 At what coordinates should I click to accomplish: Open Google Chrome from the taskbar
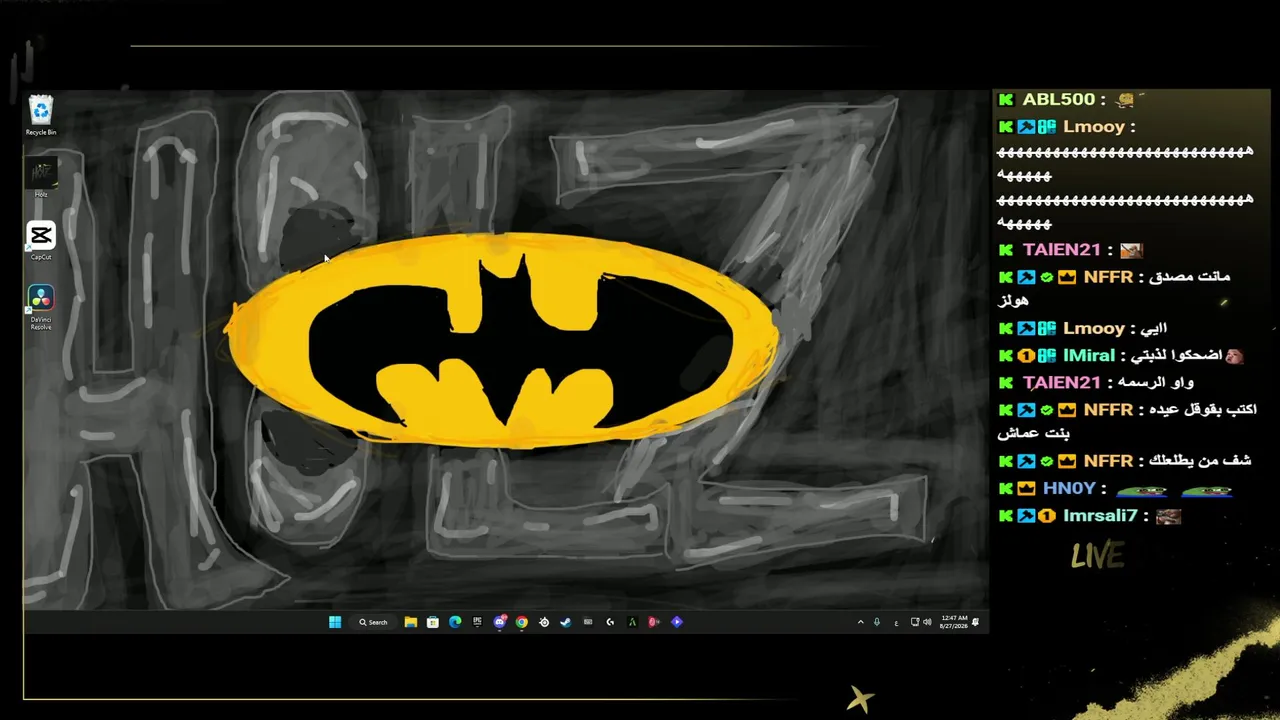click(x=522, y=622)
